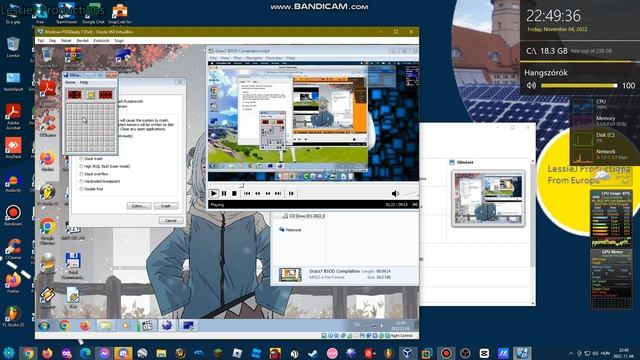Image resolution: width=640 pixels, height=360 pixels.
Task: Show hidden system tray icons chevron
Action: 571,353
